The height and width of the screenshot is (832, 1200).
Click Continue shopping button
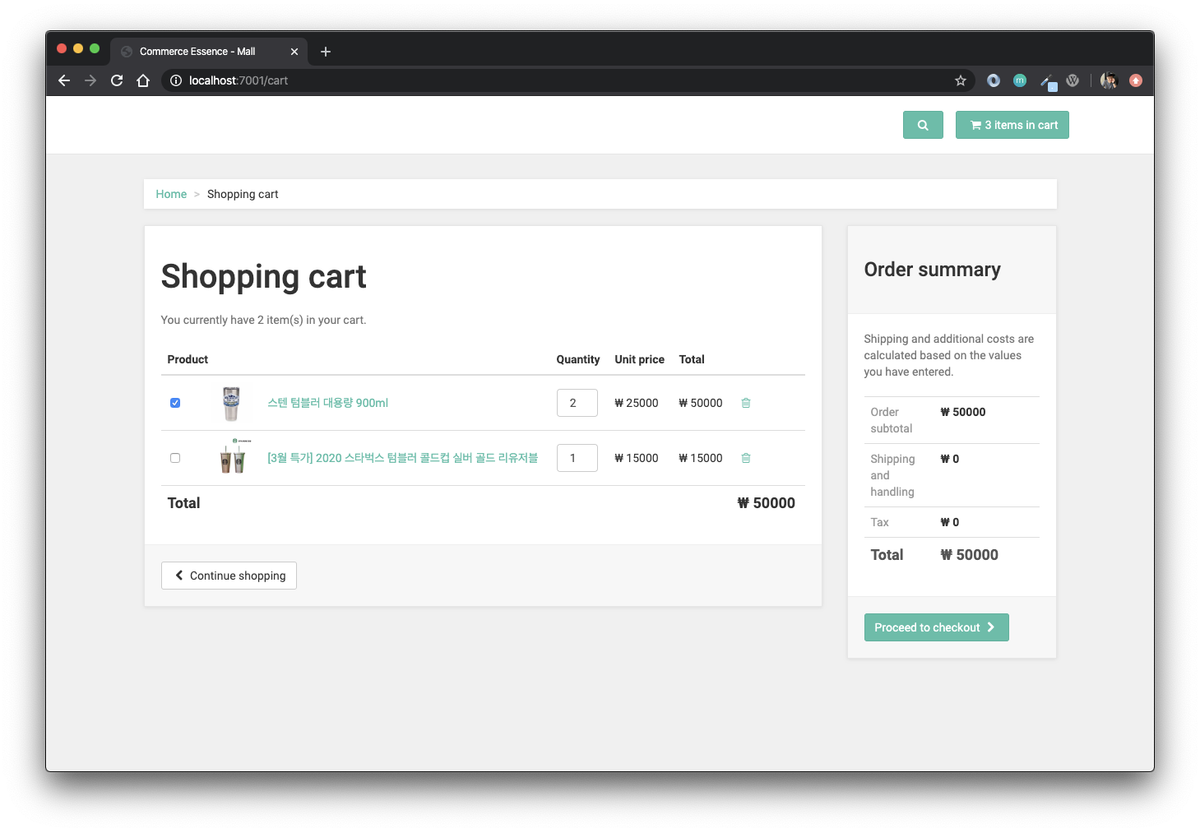229,575
